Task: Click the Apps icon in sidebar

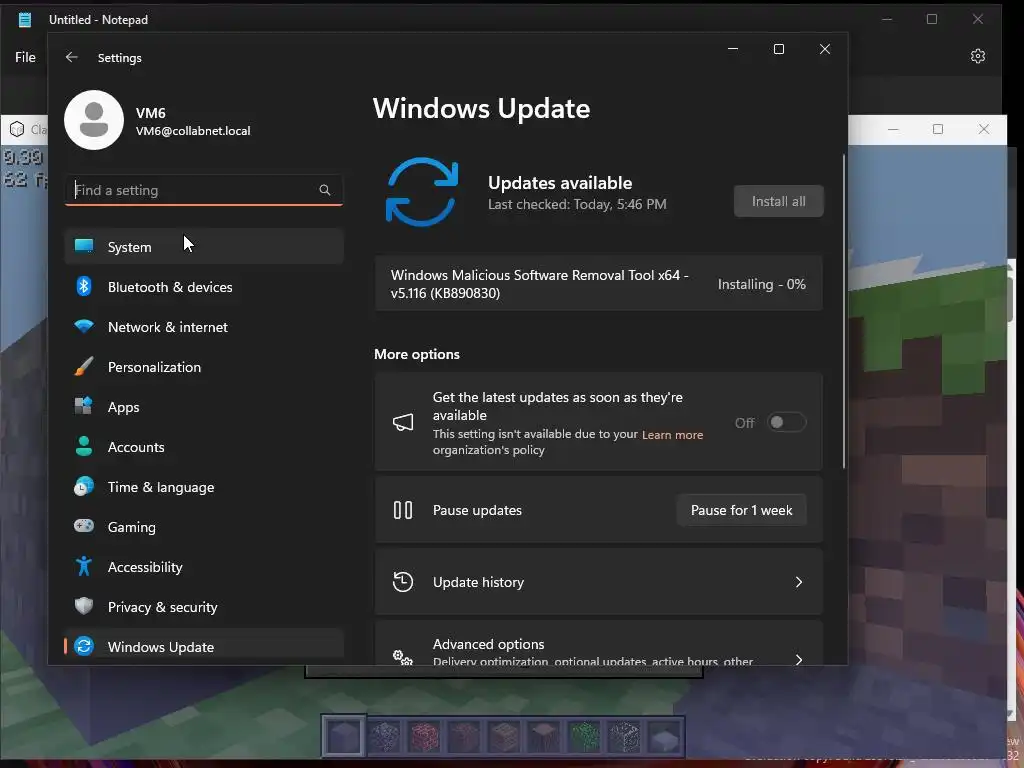Action: [84, 406]
